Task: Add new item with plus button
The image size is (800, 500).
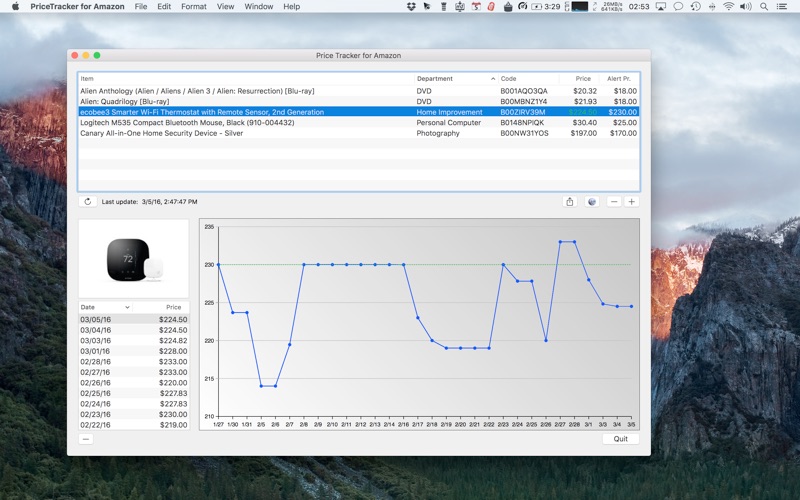Action: [x=631, y=202]
